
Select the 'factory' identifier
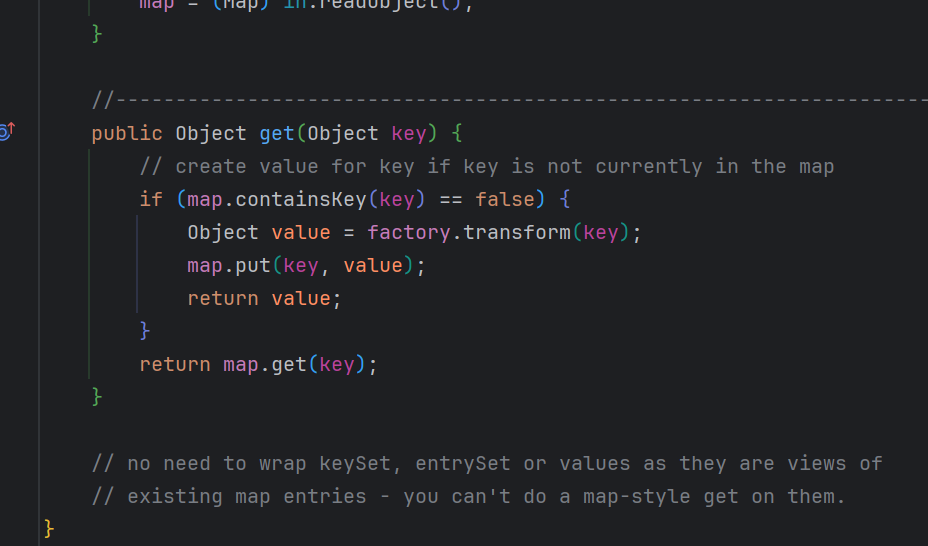(403, 233)
